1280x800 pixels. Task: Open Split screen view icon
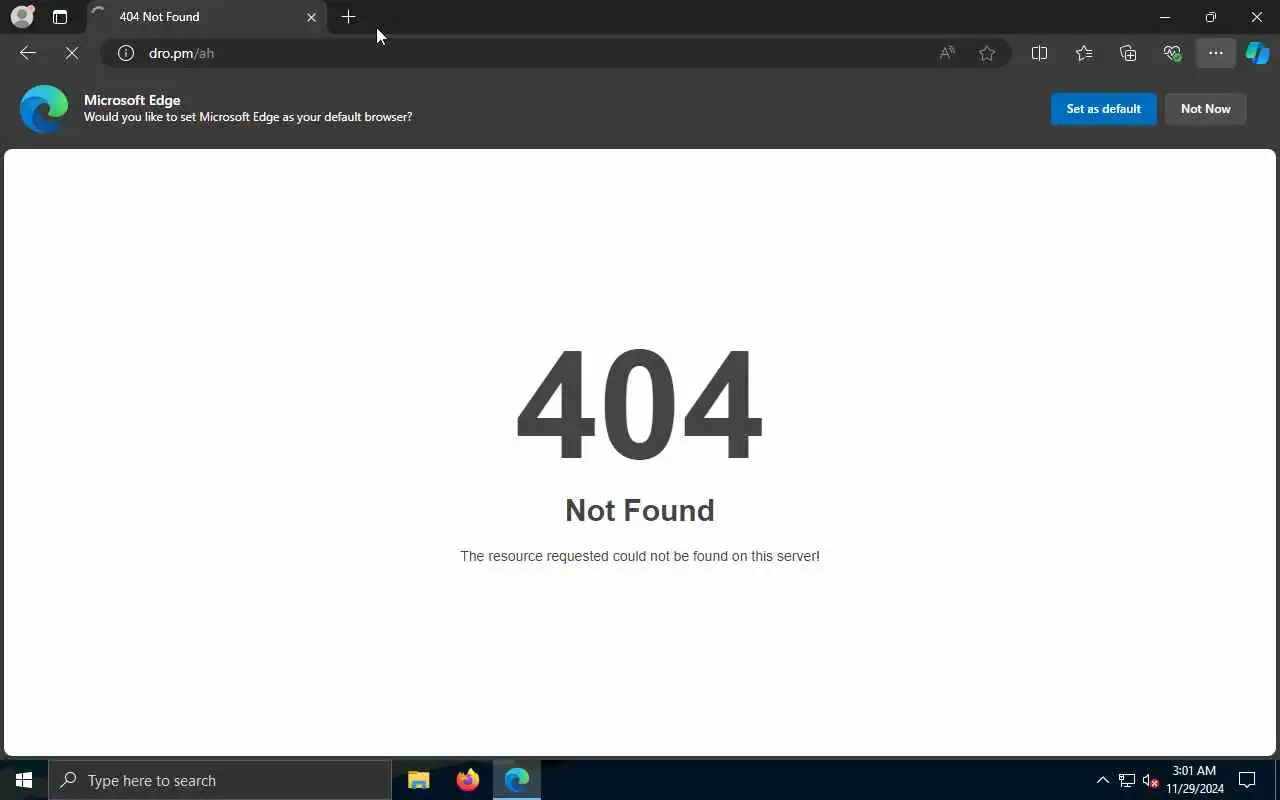[x=1039, y=53]
